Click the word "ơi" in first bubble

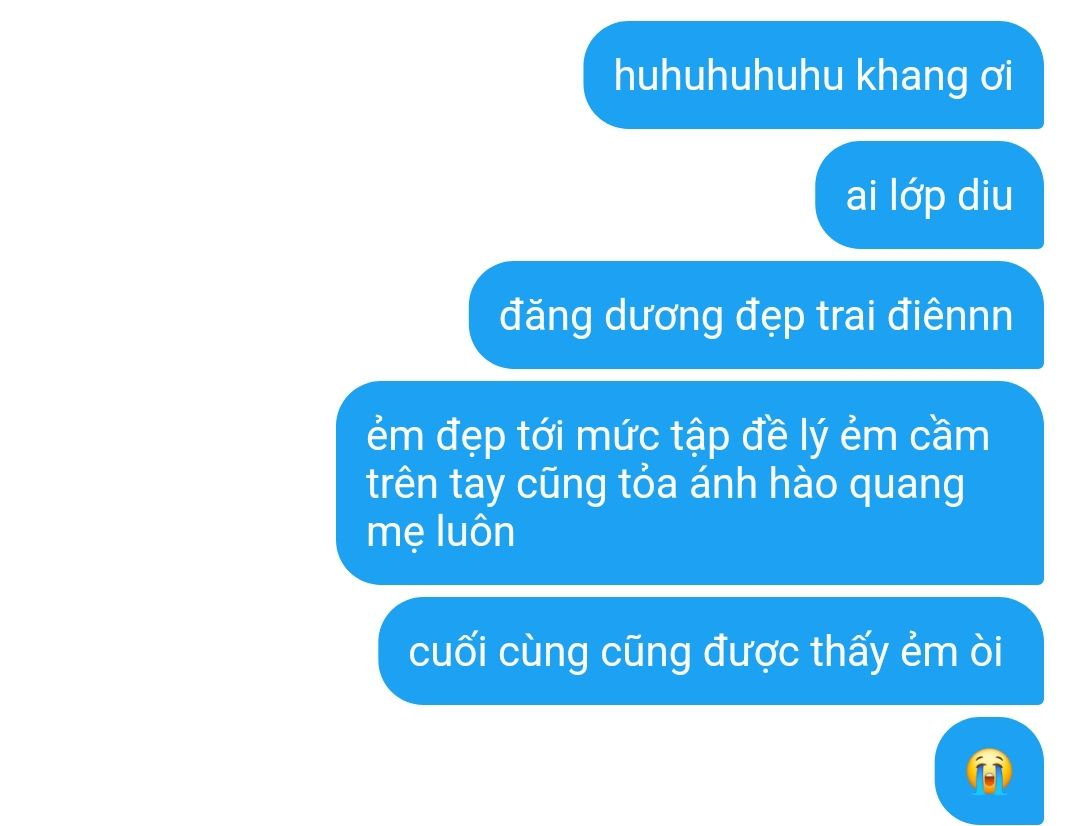[997, 76]
